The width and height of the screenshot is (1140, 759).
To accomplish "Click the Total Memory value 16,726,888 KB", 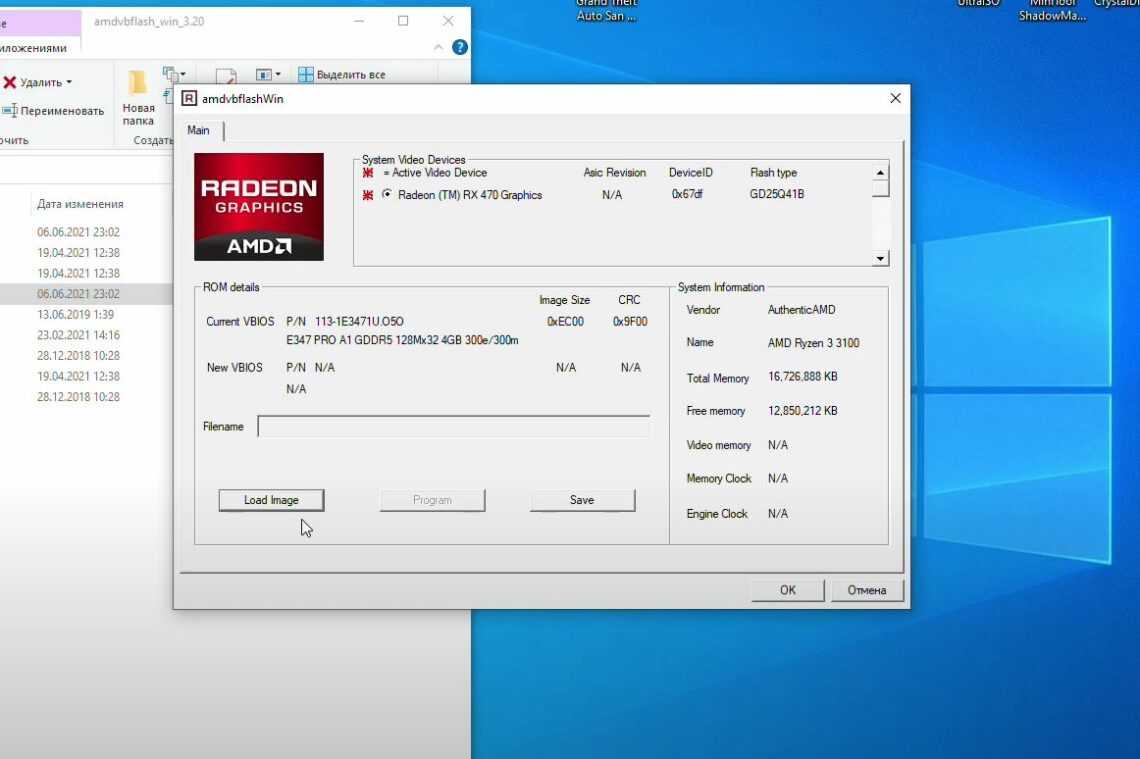I will pyautogui.click(x=803, y=377).
